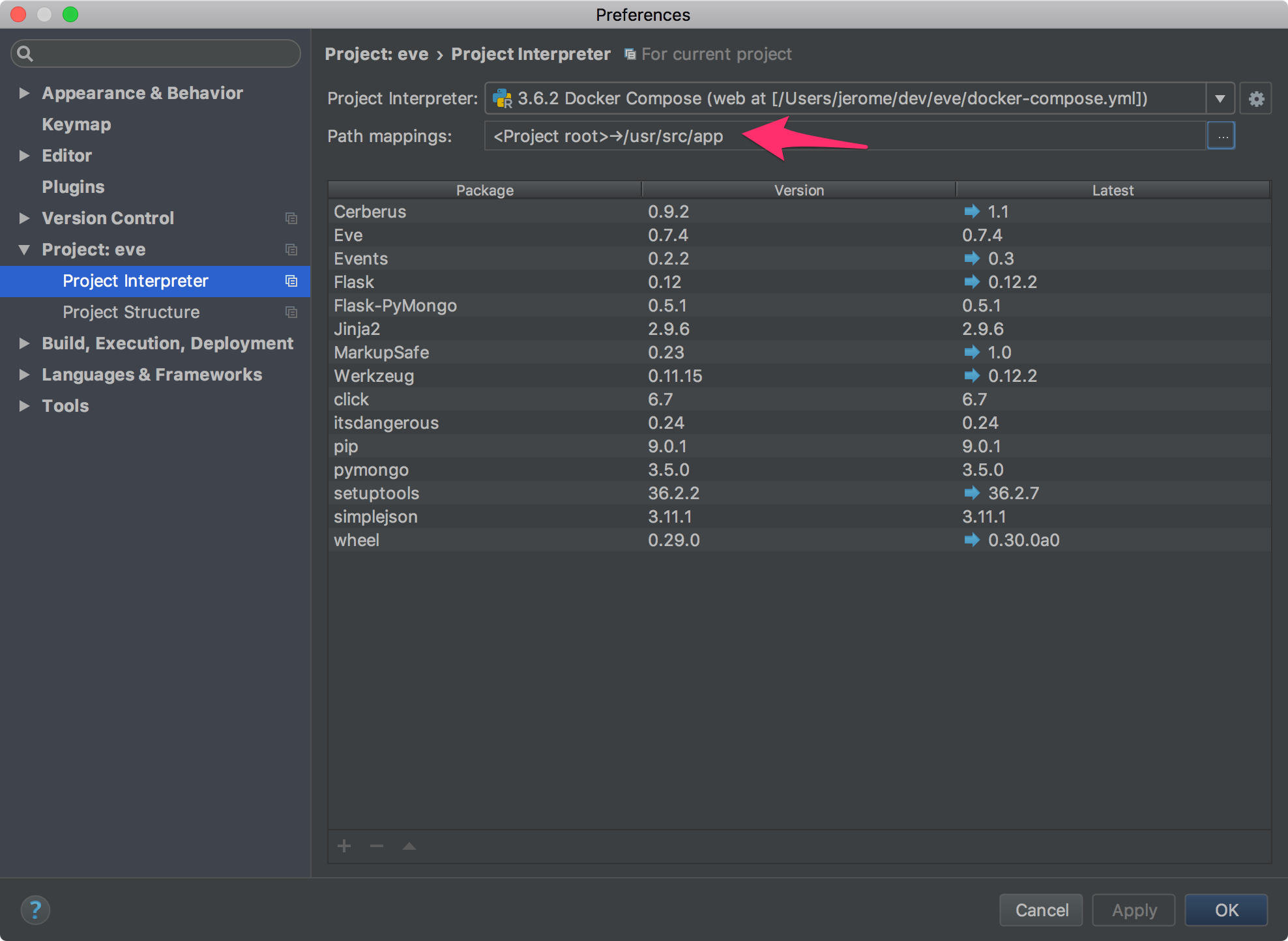This screenshot has height=941, width=1288.
Task: Add a package with the plus icon
Action: click(x=344, y=847)
